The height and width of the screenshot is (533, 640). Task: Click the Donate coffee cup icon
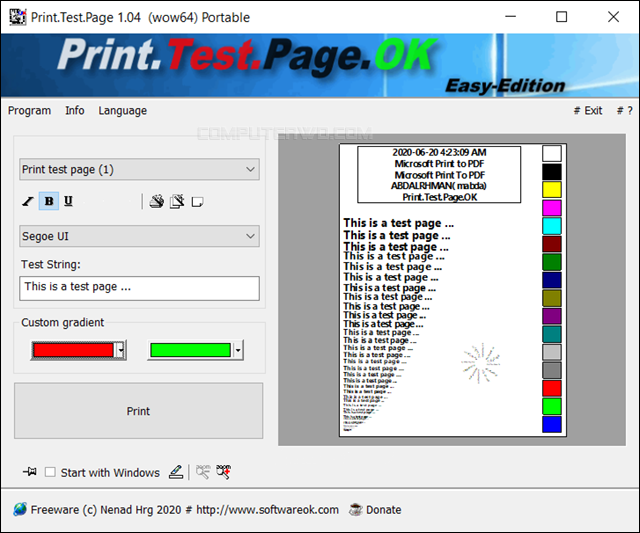[x=356, y=509]
